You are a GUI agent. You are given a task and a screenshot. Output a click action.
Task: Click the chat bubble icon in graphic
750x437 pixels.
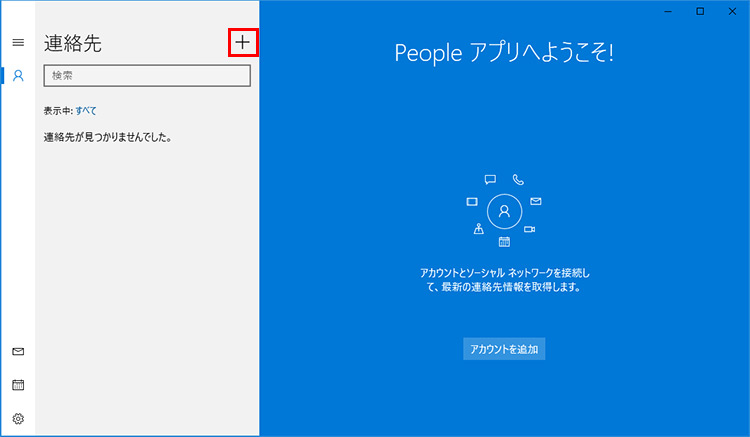(x=490, y=180)
